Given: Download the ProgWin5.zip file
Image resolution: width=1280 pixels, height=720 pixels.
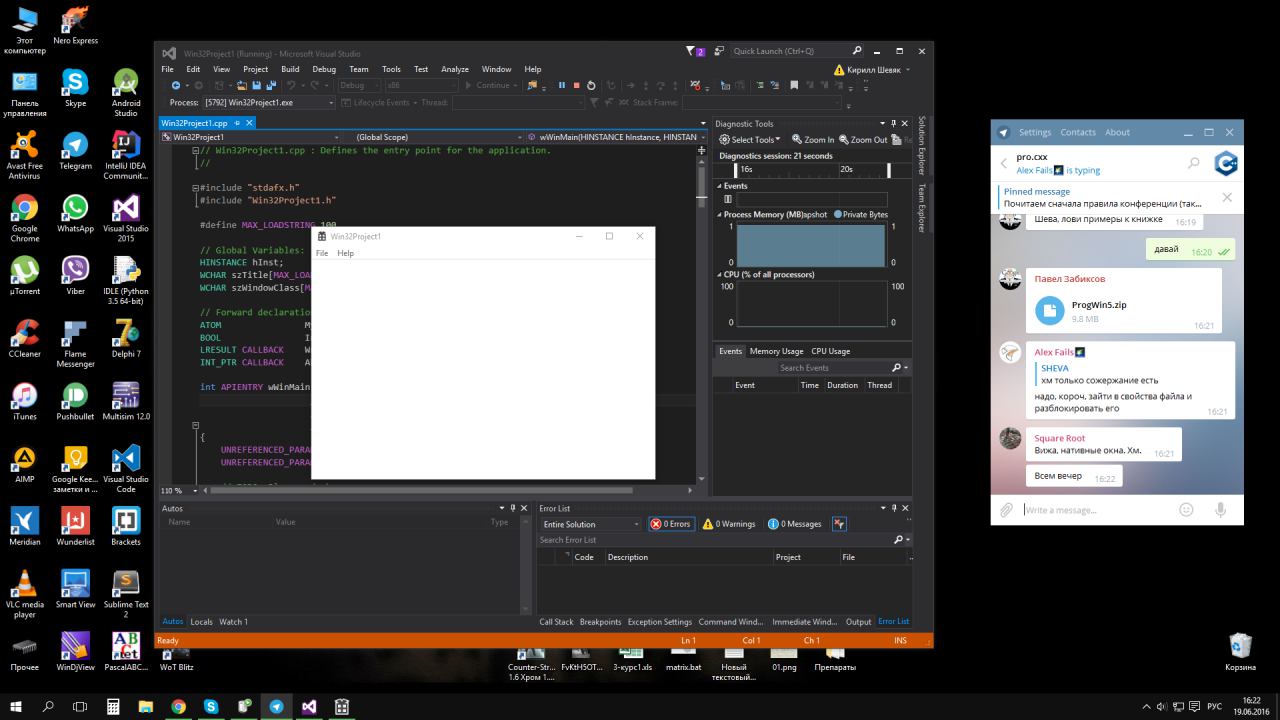Looking at the screenshot, I should coord(1049,311).
